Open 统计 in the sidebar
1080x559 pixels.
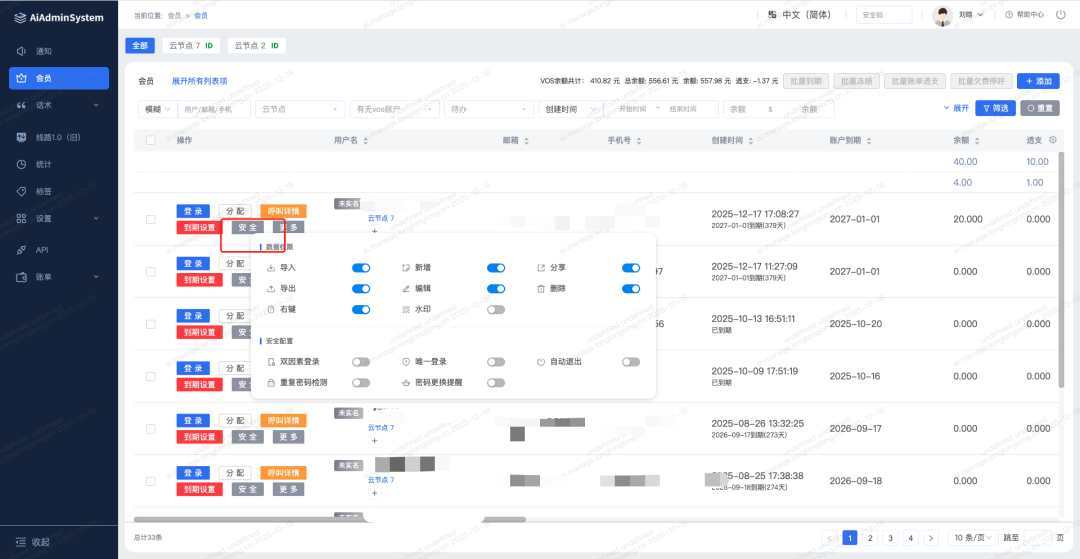43,164
